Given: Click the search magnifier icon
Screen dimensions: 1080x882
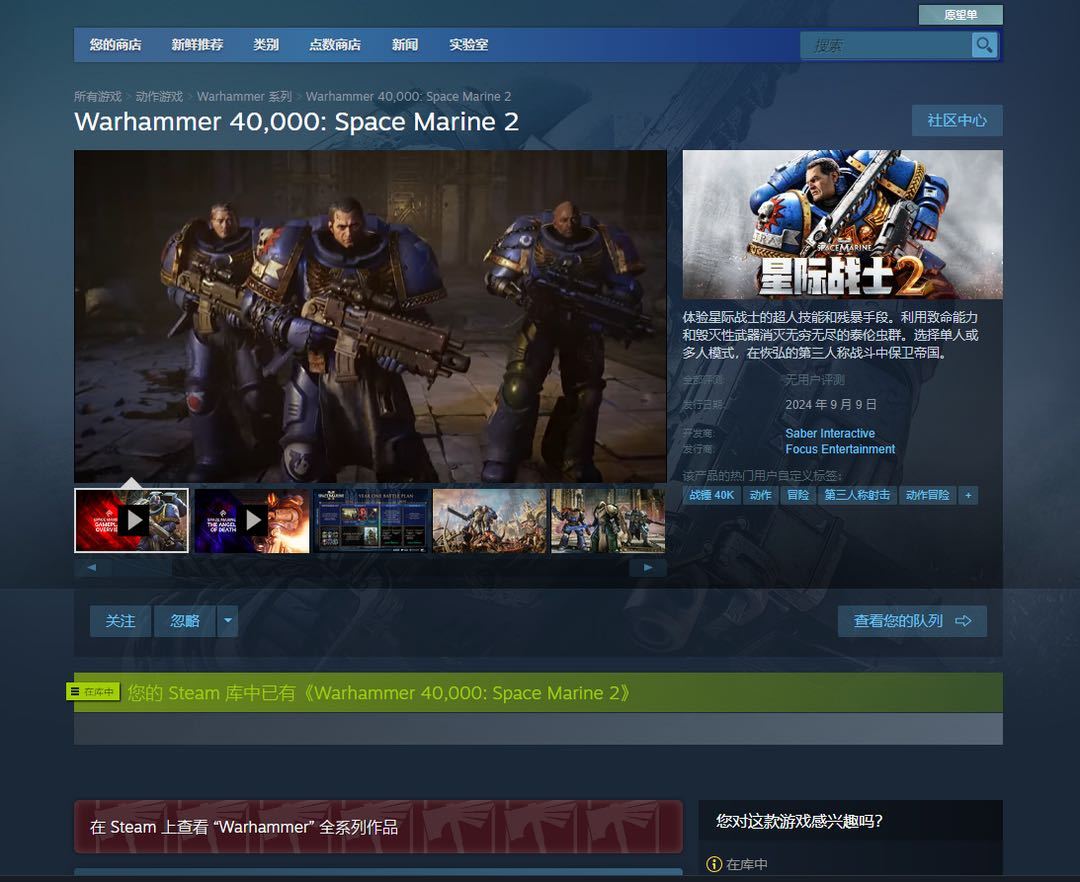Looking at the screenshot, I should click(984, 45).
